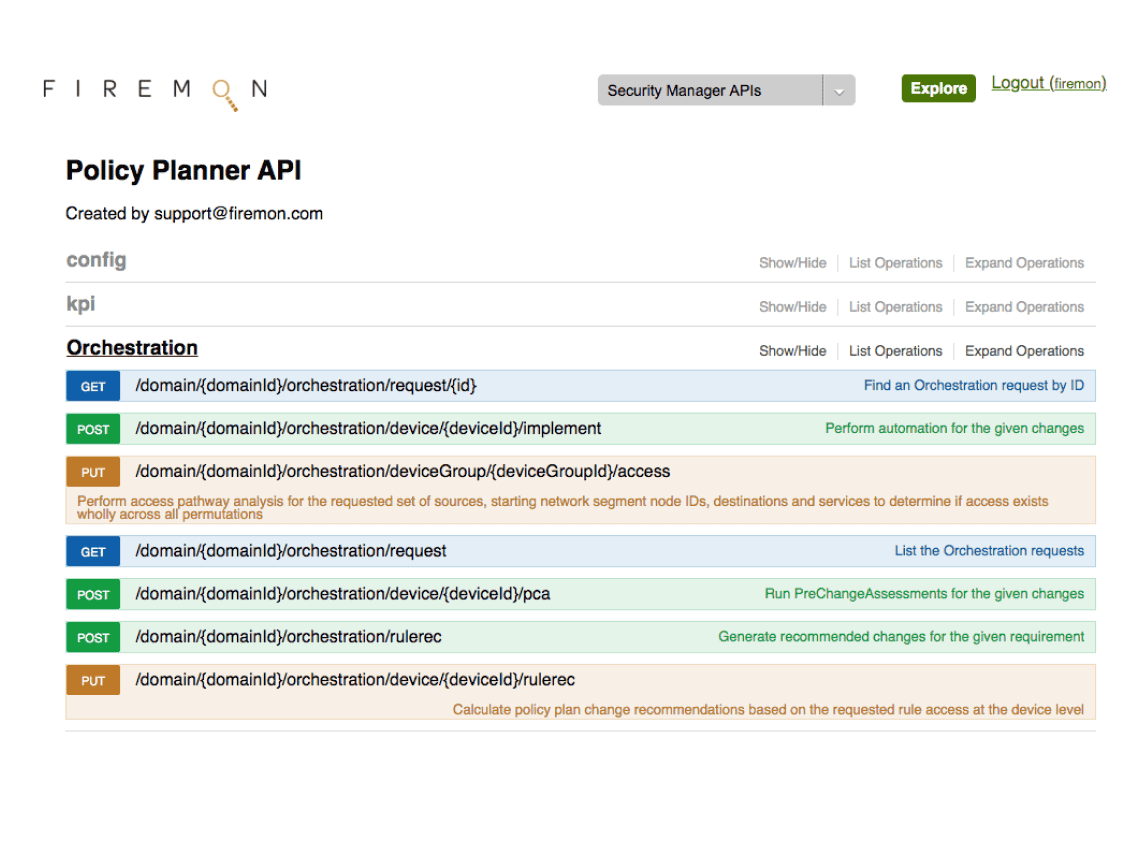The width and height of the screenshot is (1141, 842).
Task: Click 'List the Orchestration requests' description
Action: point(989,551)
